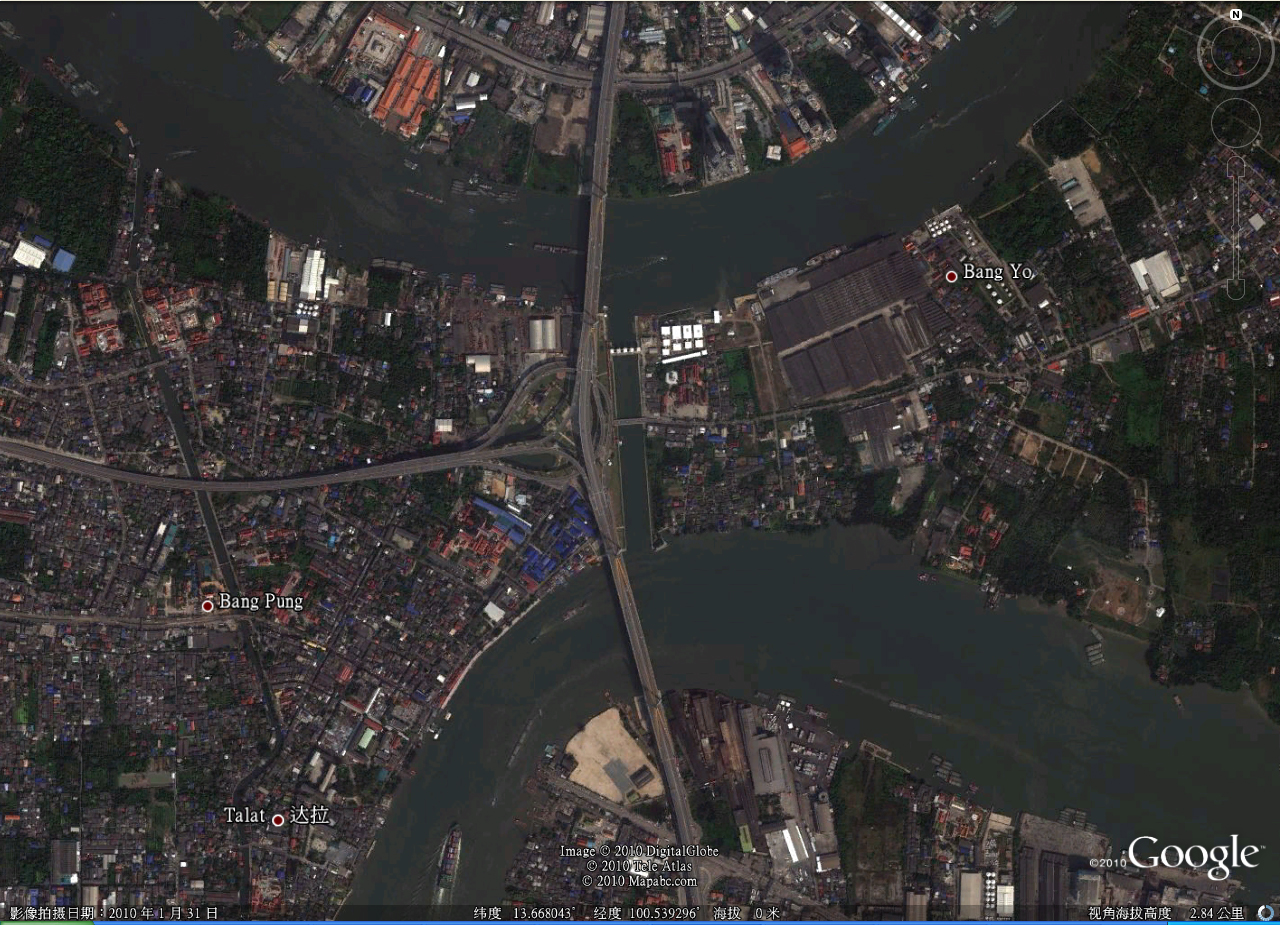1280x925 pixels.
Task: Click zoom-in end of the zoom slider
Action: click(1236, 166)
